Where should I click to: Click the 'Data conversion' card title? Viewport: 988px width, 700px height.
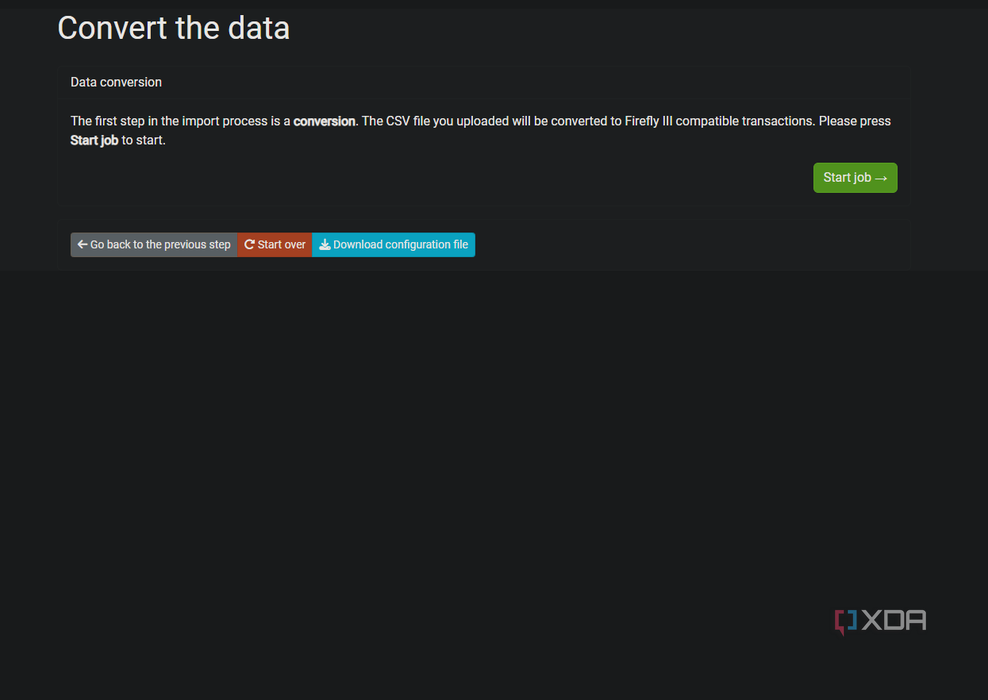pyautogui.click(x=116, y=83)
